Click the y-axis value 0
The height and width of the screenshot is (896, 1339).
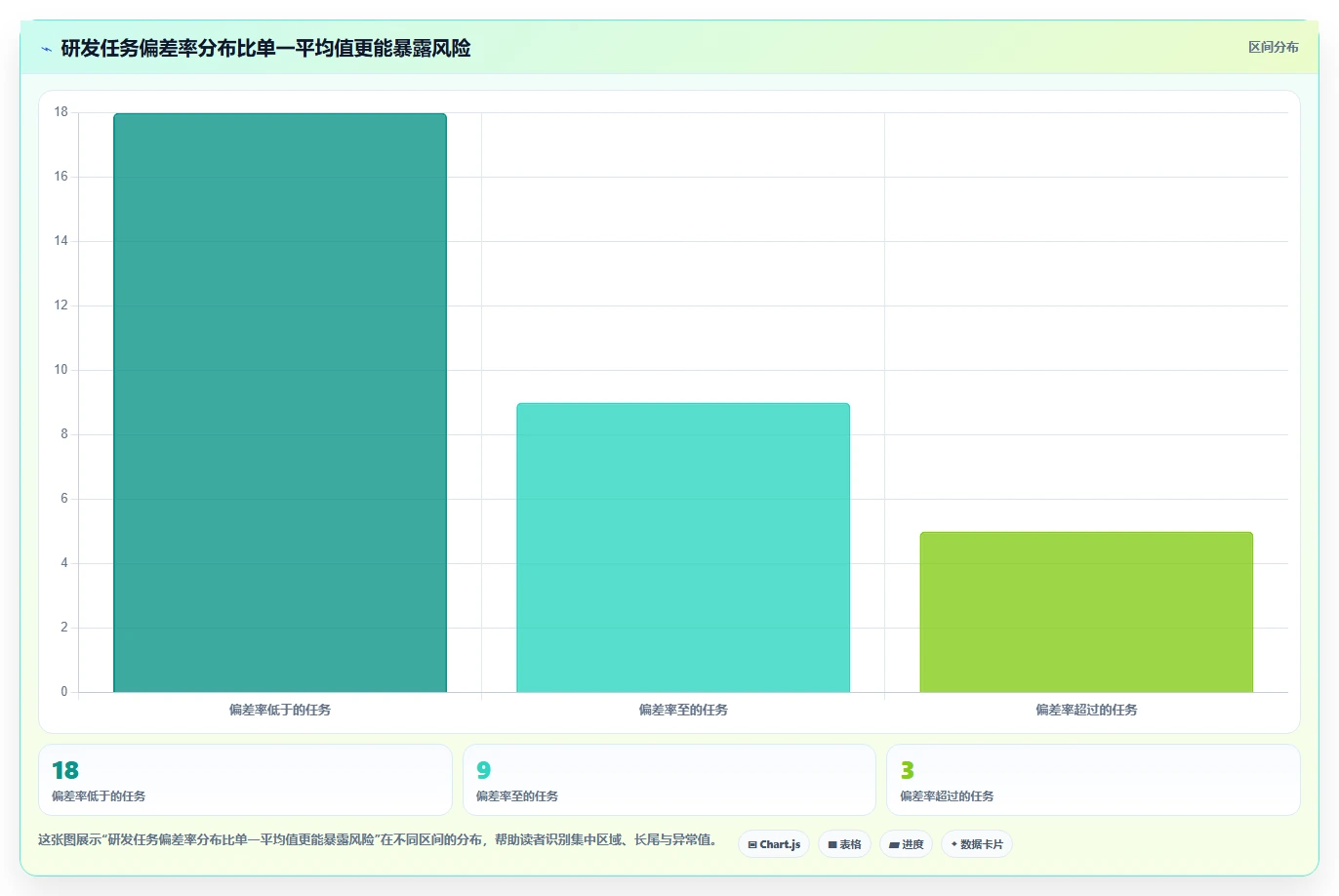tap(64, 692)
